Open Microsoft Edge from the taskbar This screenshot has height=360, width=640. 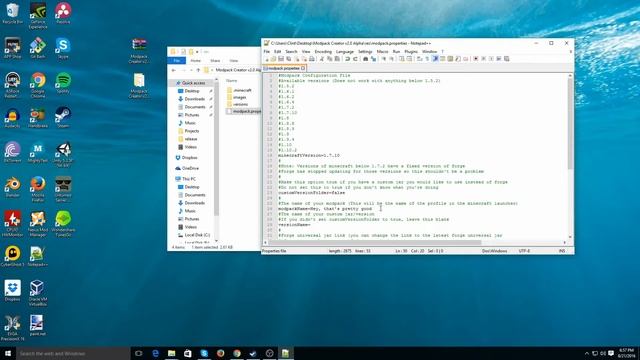pyautogui.click(x=156, y=353)
